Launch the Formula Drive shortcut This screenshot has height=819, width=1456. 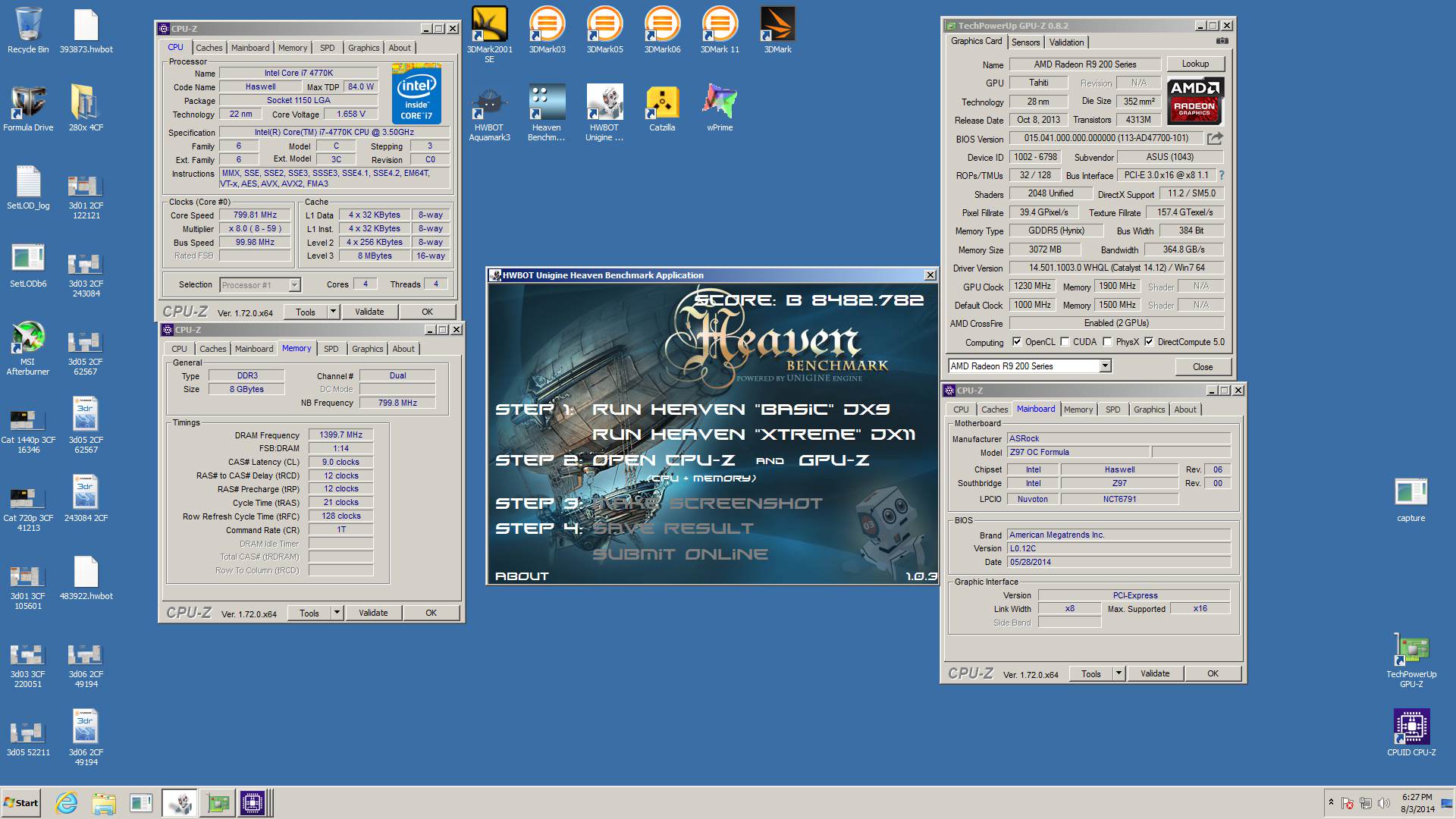pos(28,108)
